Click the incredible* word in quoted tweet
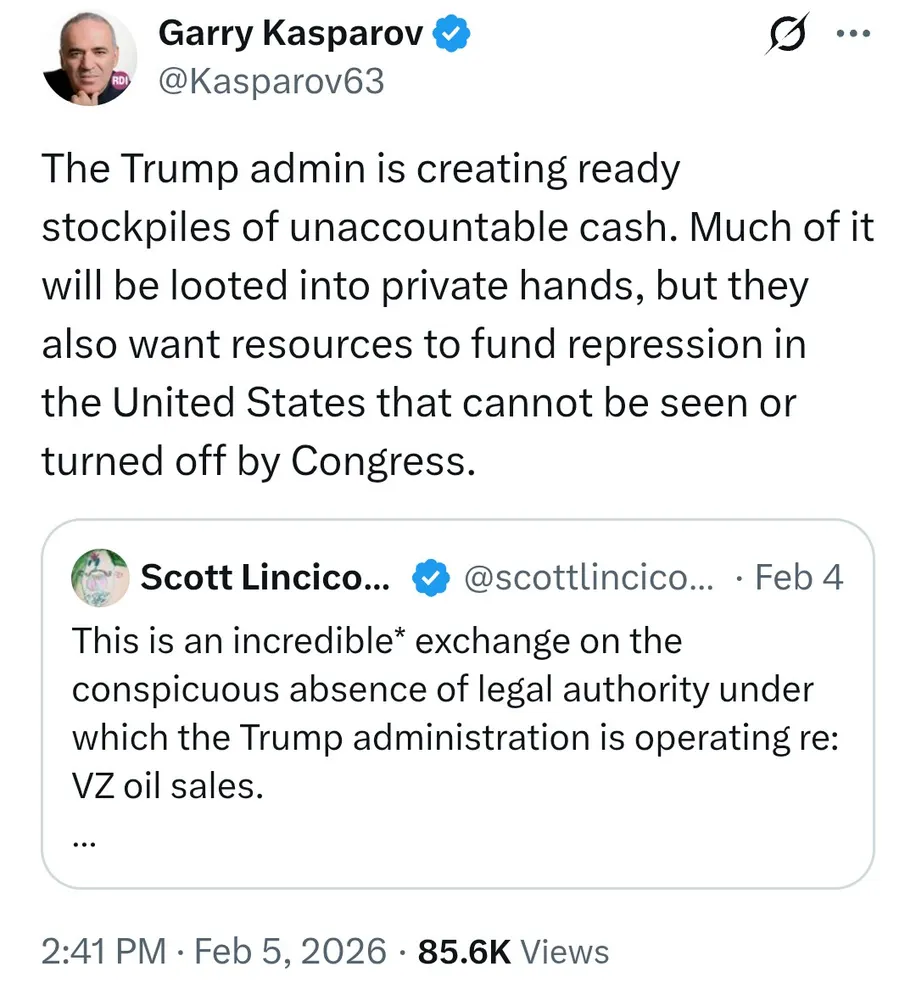This screenshot has width=916, height=1000. [318, 640]
